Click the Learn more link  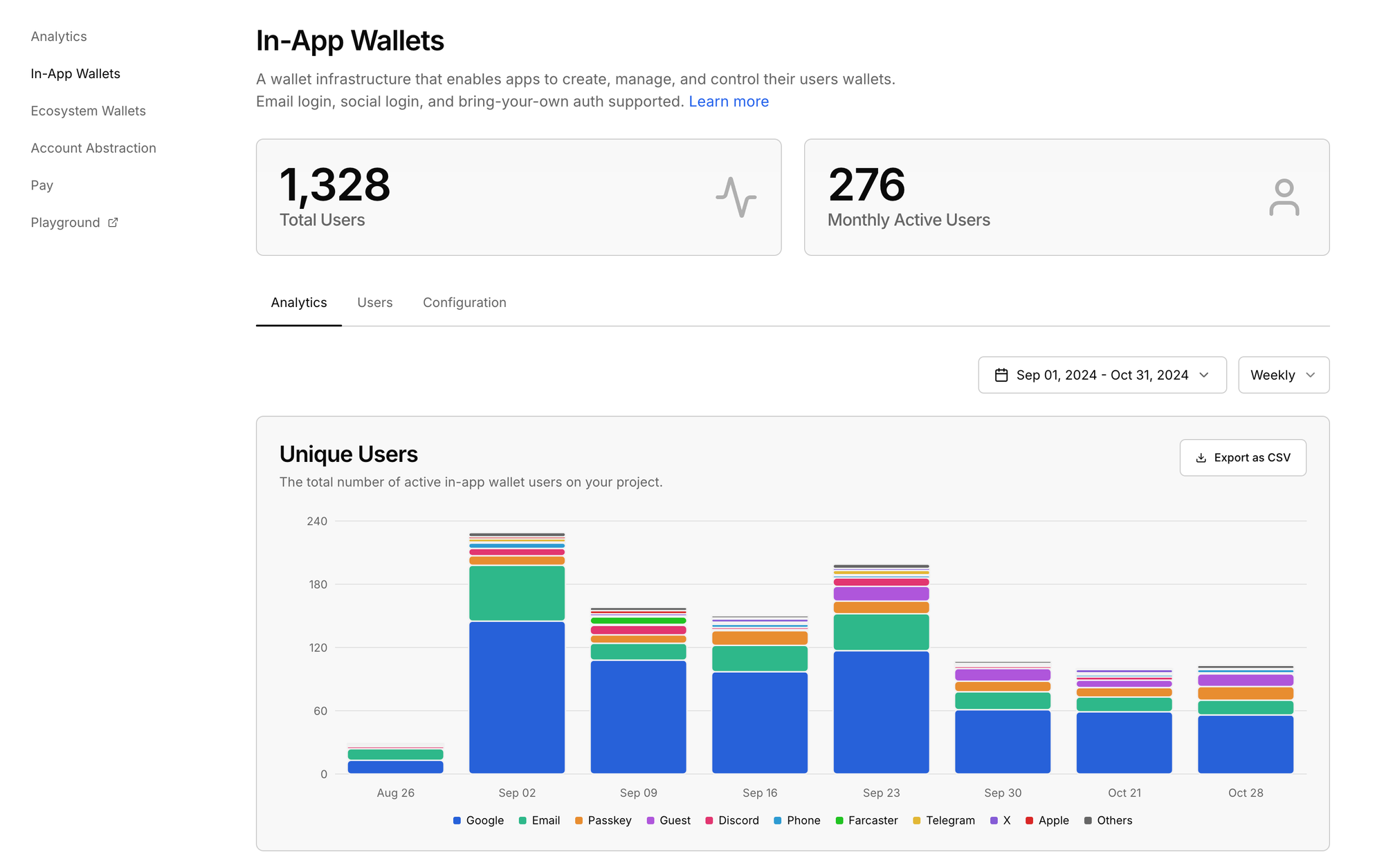click(729, 101)
